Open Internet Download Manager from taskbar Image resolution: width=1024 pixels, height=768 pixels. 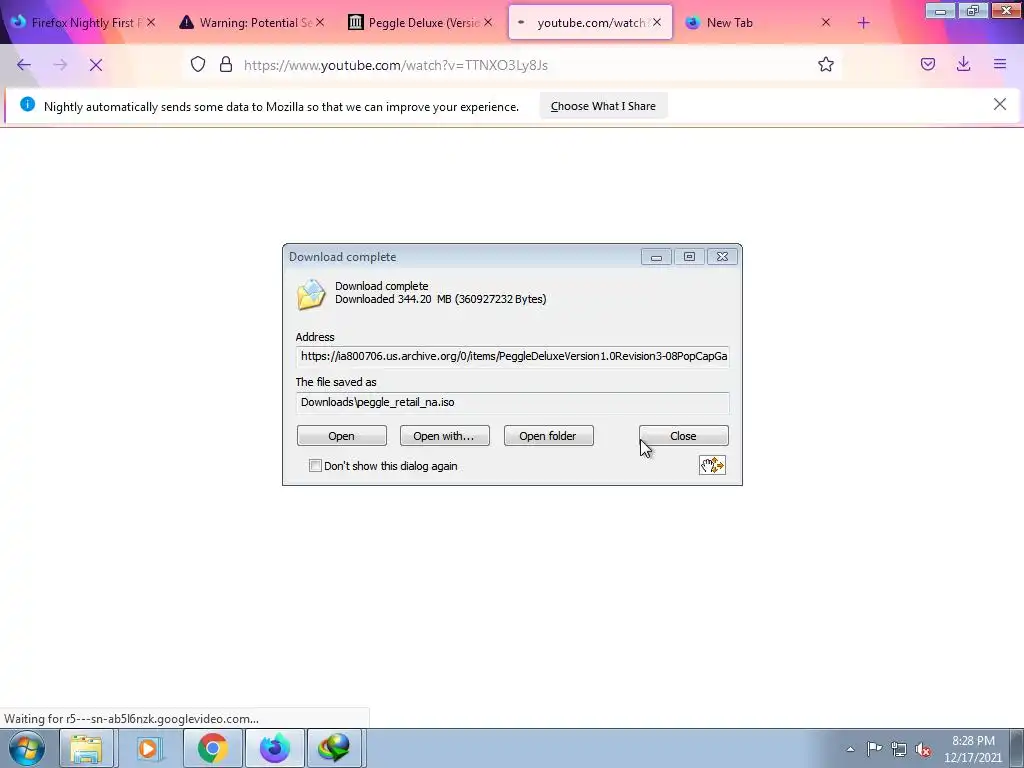click(334, 748)
